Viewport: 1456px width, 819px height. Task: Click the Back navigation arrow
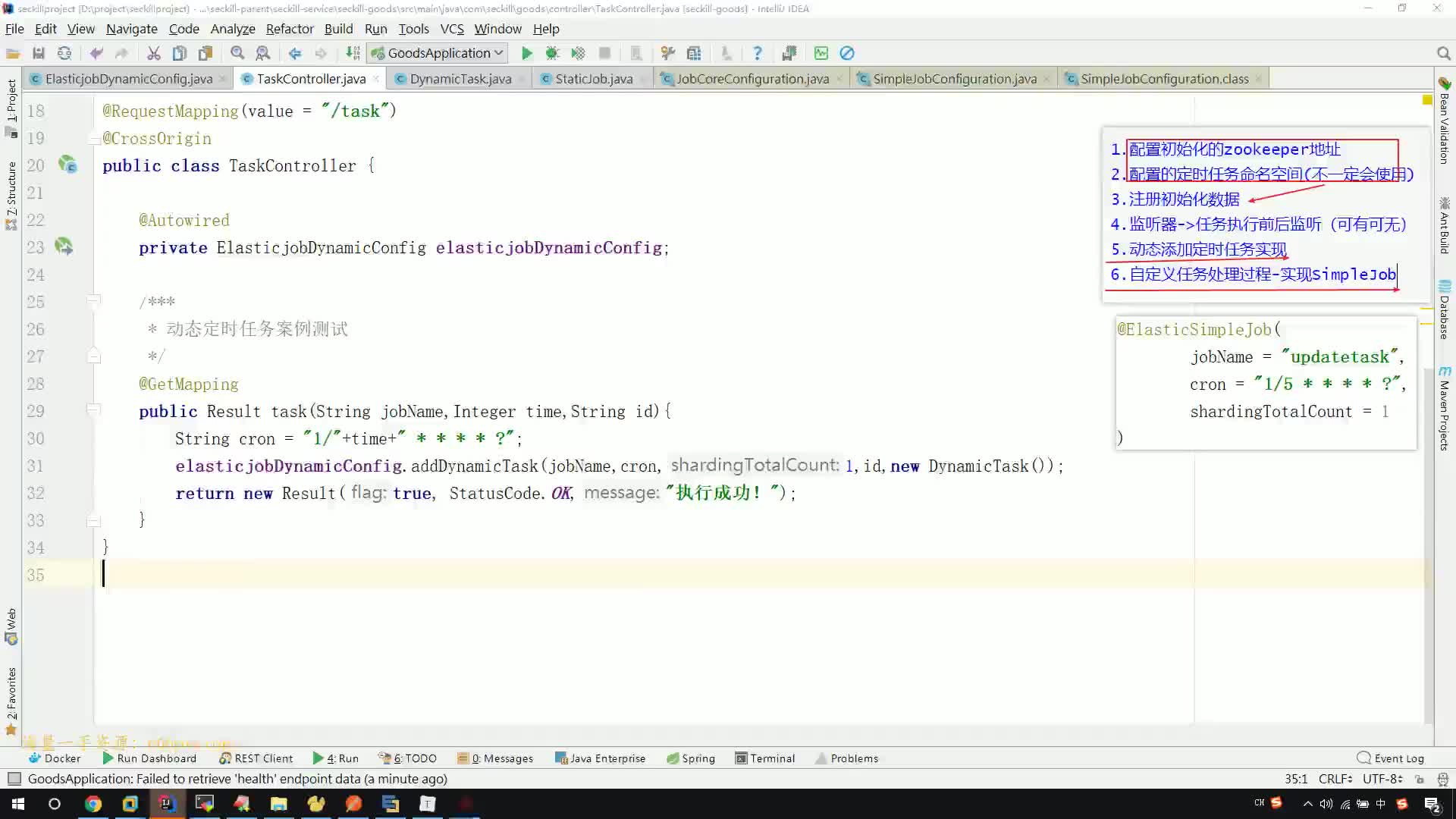pyautogui.click(x=295, y=53)
